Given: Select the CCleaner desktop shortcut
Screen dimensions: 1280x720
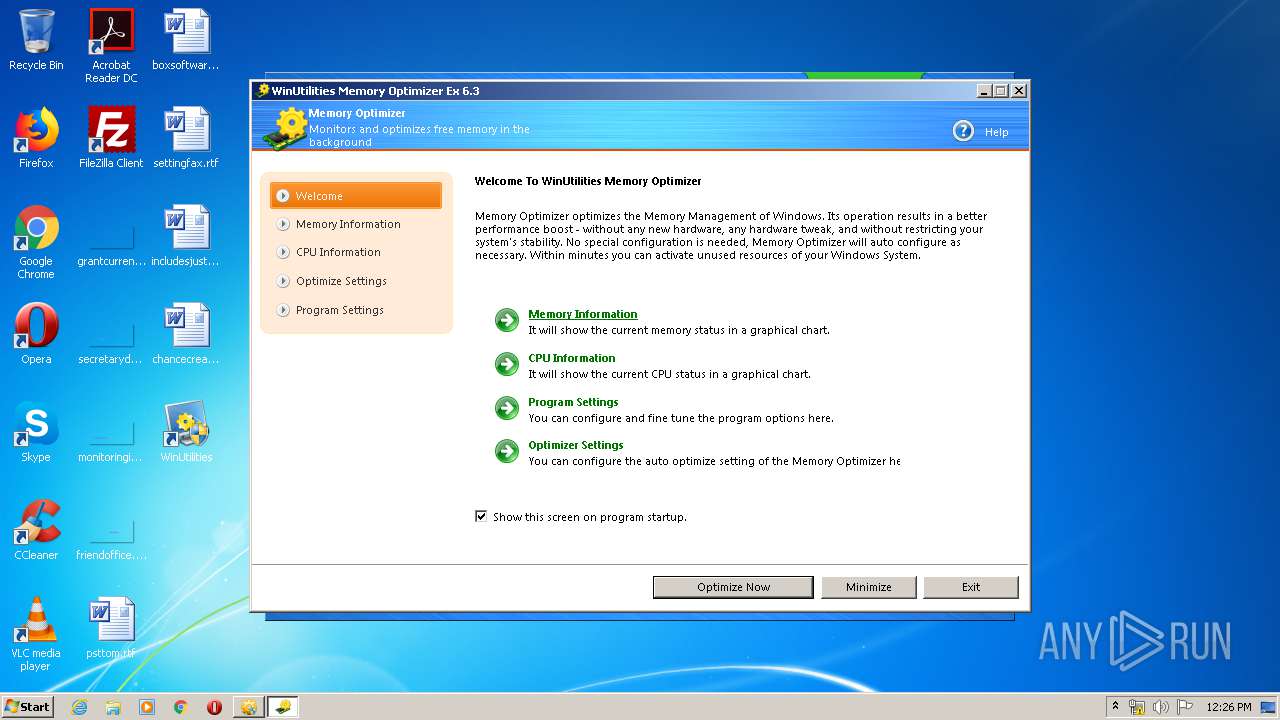Looking at the screenshot, I should coord(36,530).
